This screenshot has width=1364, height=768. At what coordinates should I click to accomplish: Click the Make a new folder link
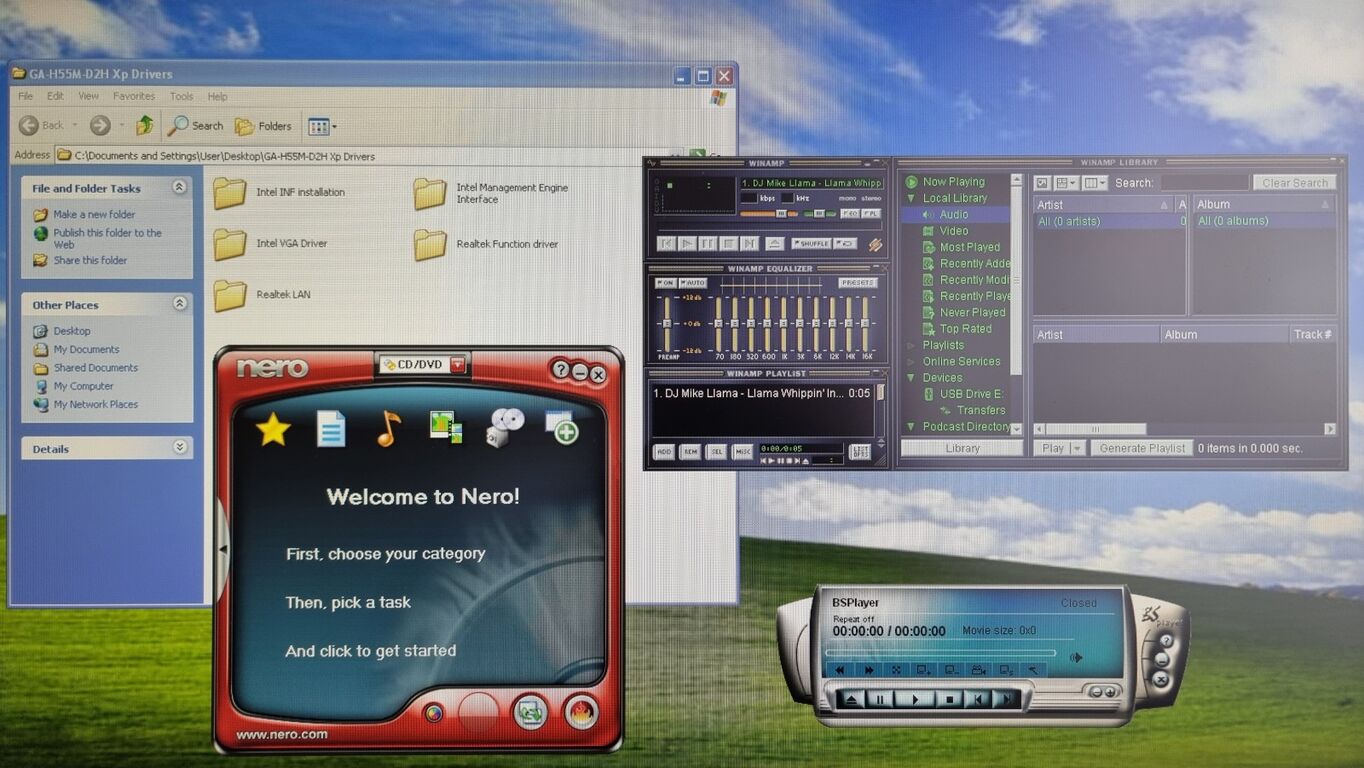point(94,214)
